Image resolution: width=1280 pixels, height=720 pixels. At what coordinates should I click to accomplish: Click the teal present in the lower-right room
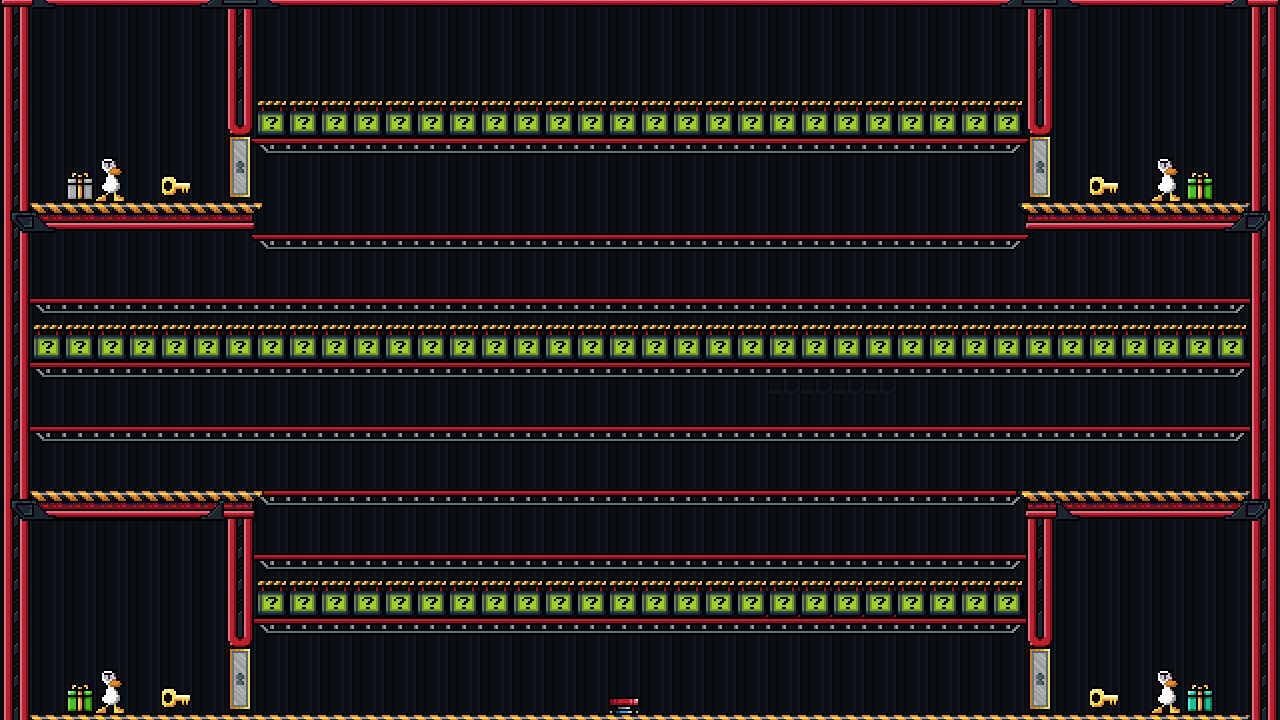coord(1200,699)
